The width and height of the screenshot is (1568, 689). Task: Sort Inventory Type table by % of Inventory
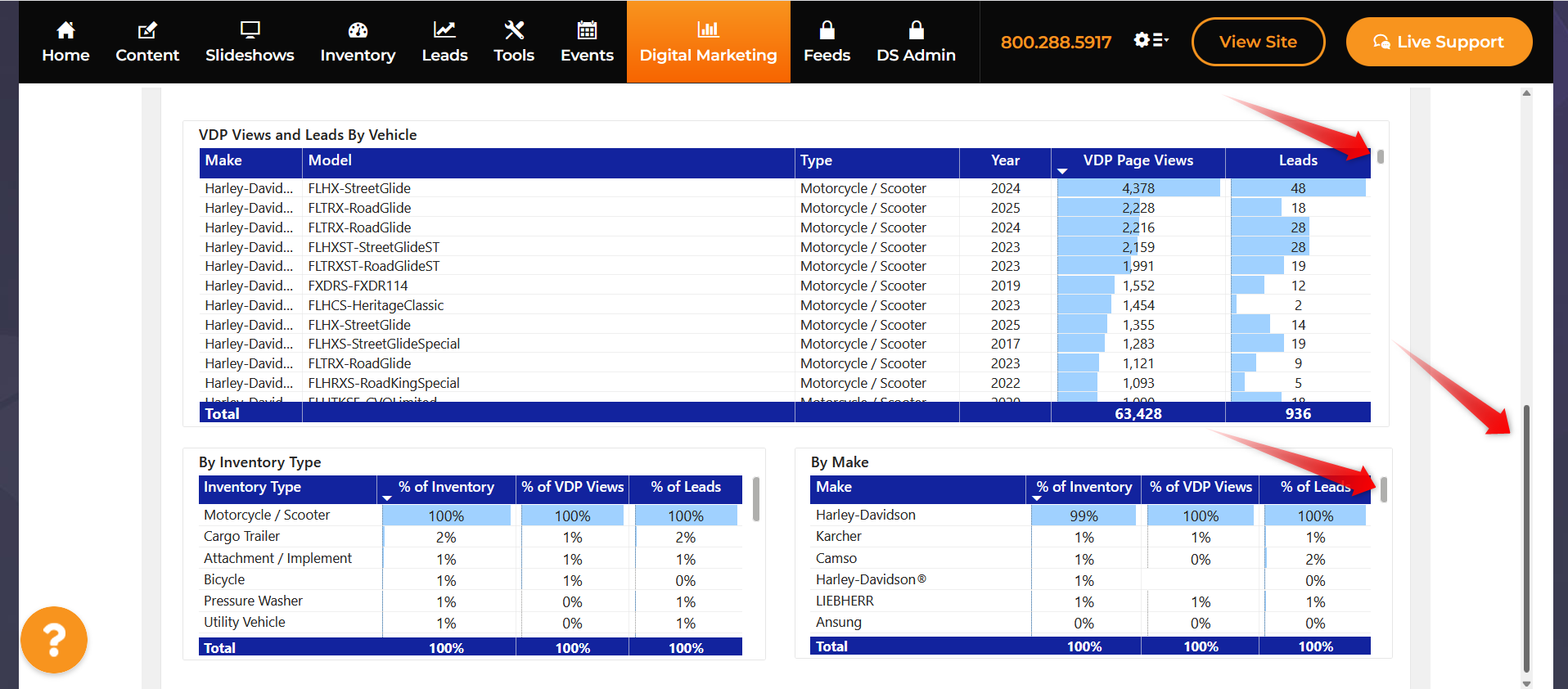tap(446, 489)
